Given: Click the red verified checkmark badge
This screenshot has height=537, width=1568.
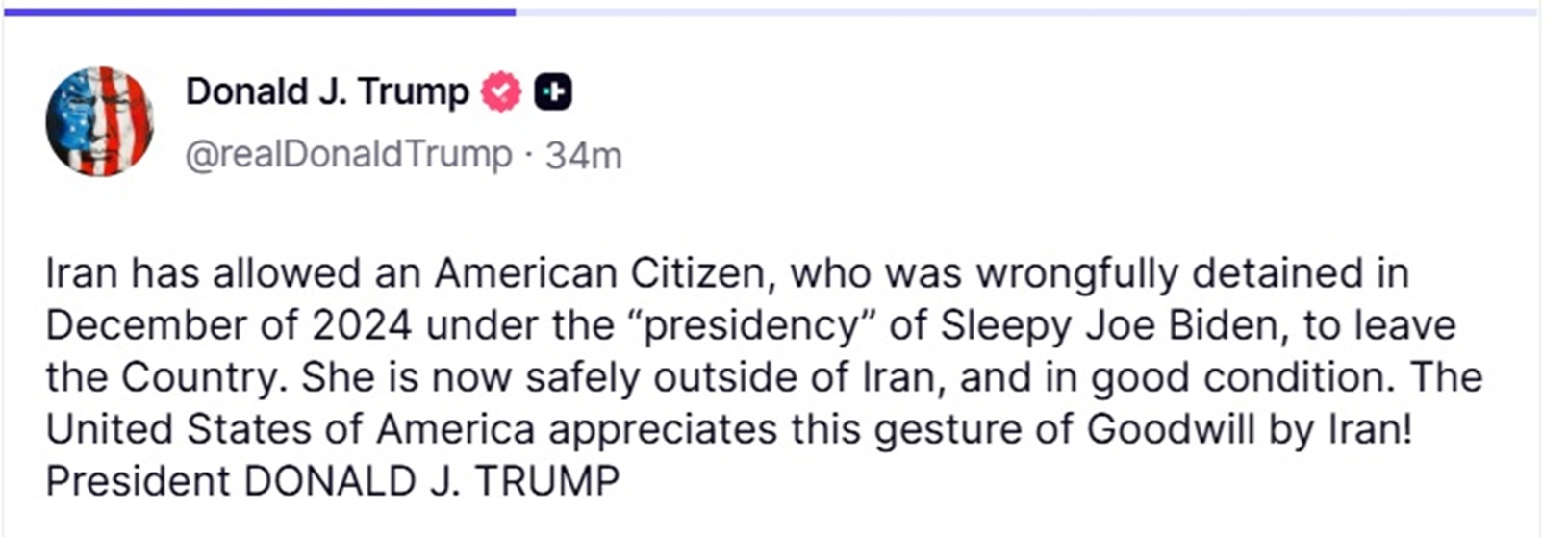Looking at the screenshot, I should click(x=501, y=92).
